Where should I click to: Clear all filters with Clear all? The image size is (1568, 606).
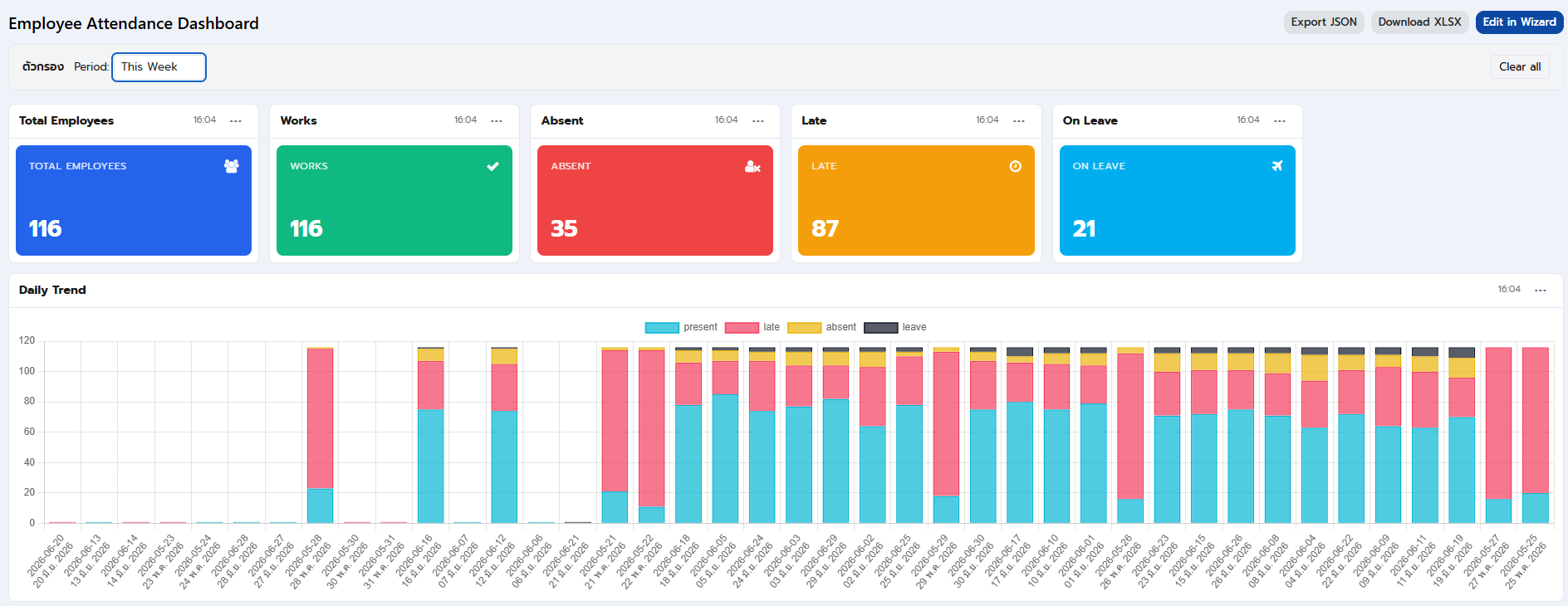[1520, 67]
